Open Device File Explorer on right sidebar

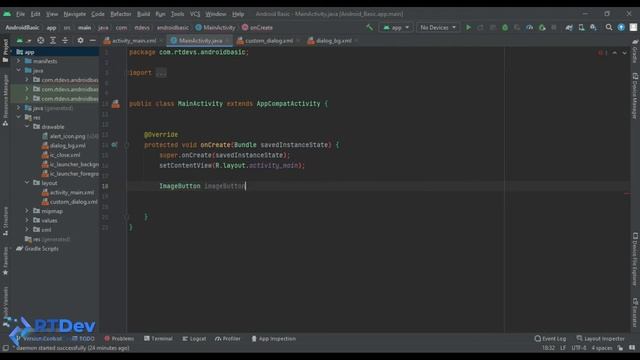pyautogui.click(x=635, y=259)
